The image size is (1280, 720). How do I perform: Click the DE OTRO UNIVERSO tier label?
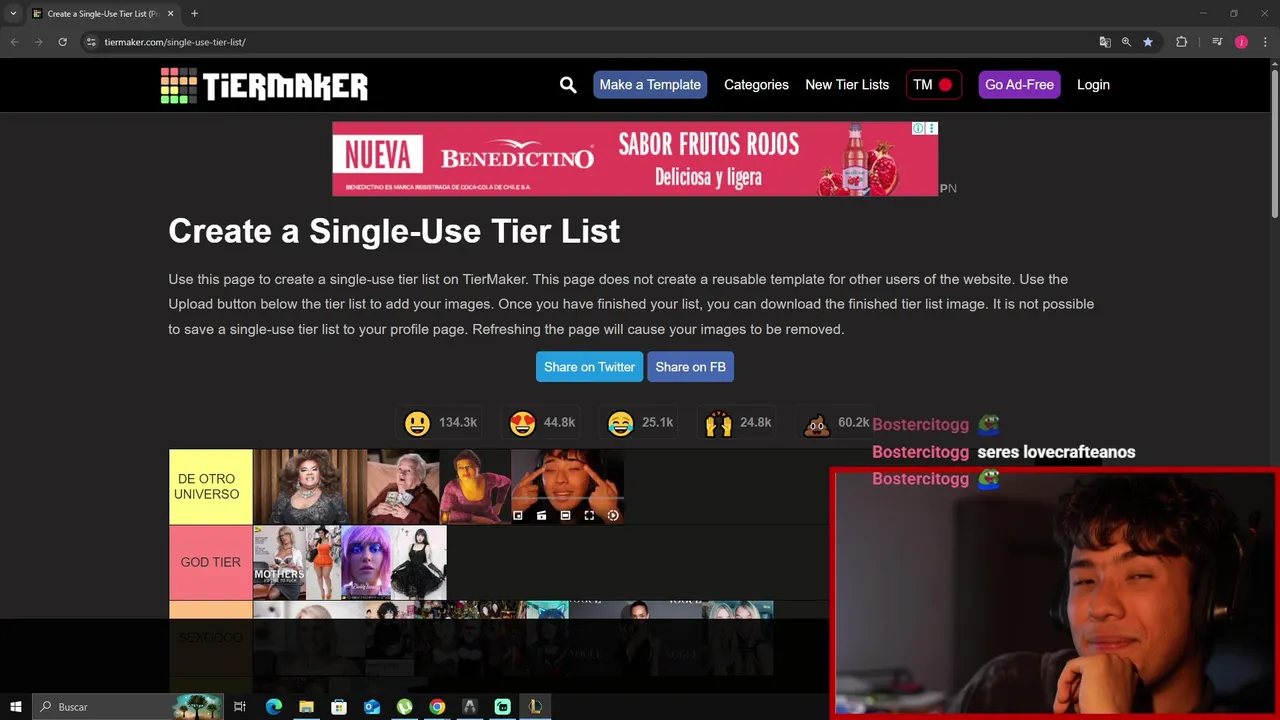(x=210, y=487)
